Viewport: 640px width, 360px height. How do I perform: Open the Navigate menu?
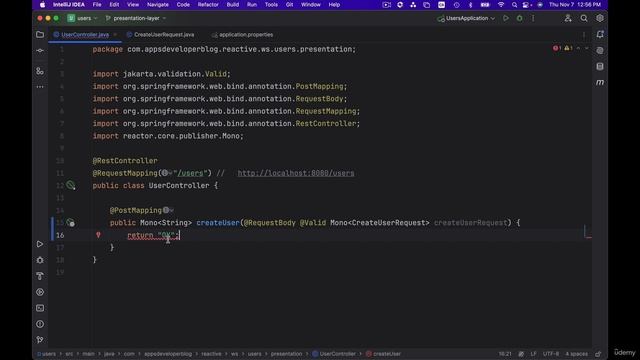click(x=158, y=4)
